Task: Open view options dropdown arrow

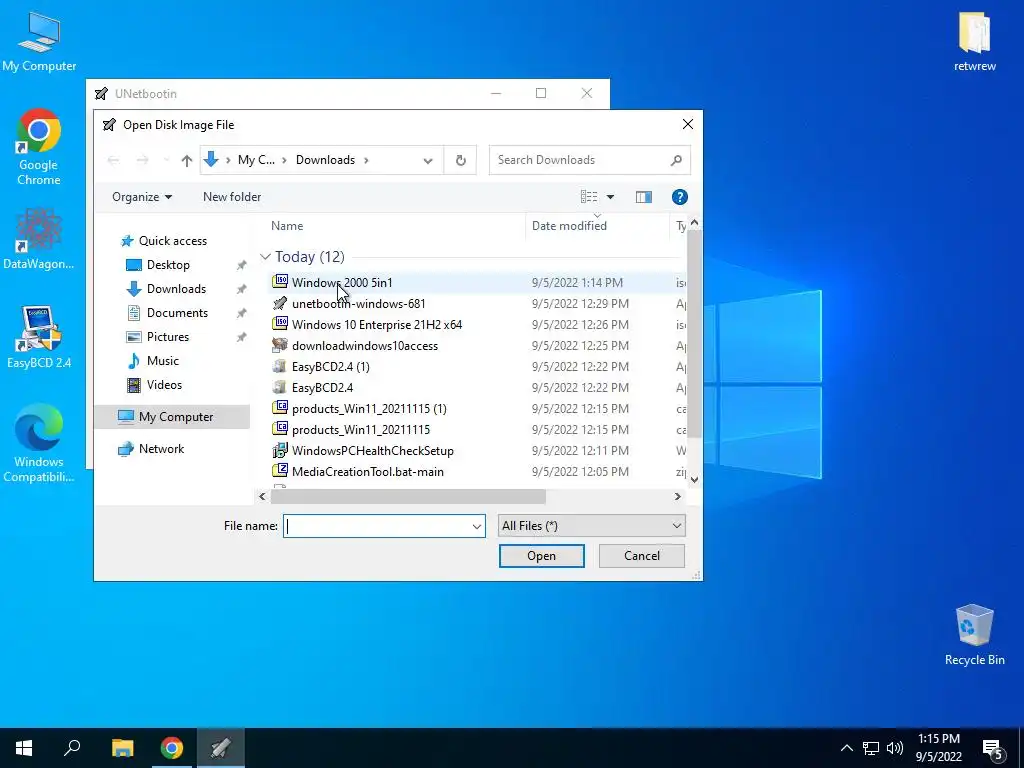Action: pos(610,197)
